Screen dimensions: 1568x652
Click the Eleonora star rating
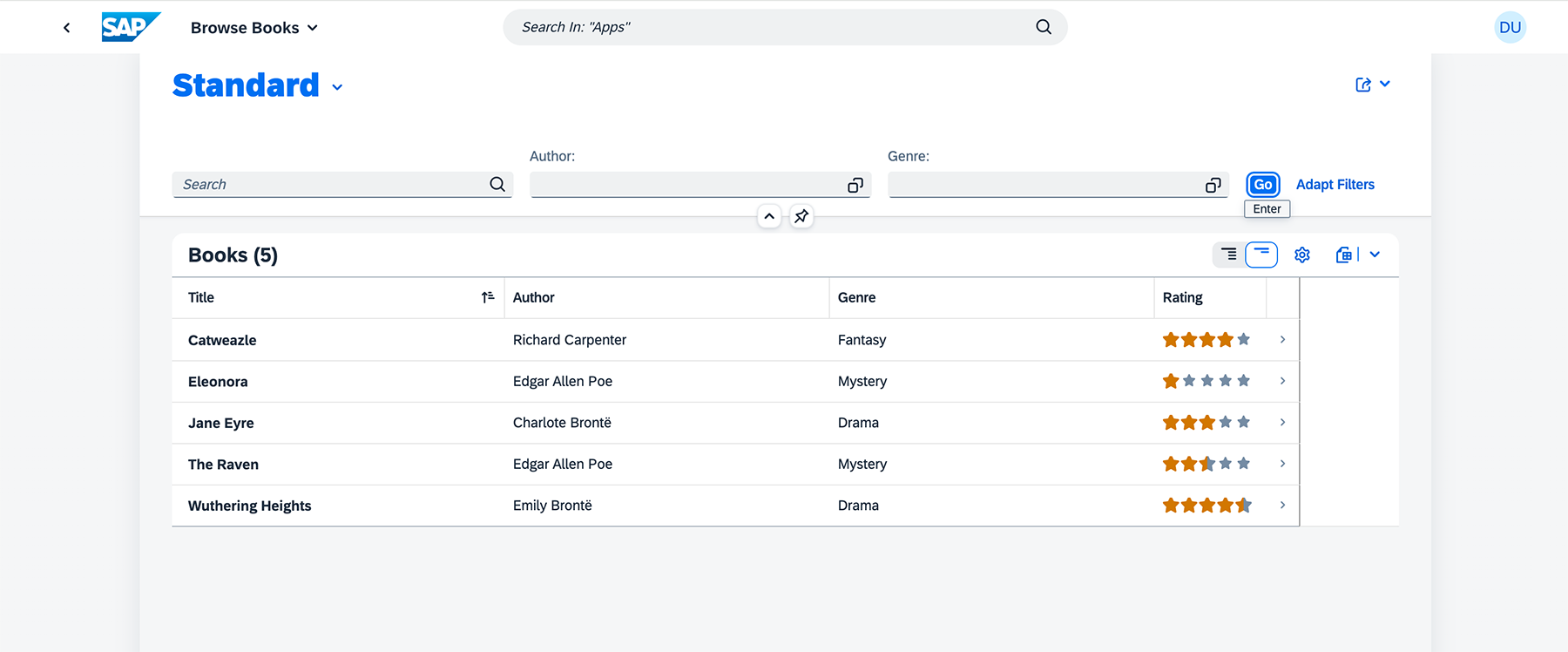[1206, 381]
